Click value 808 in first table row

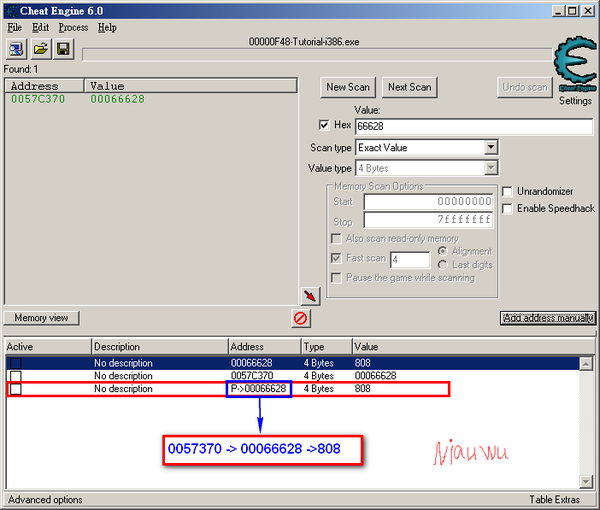pos(362,363)
